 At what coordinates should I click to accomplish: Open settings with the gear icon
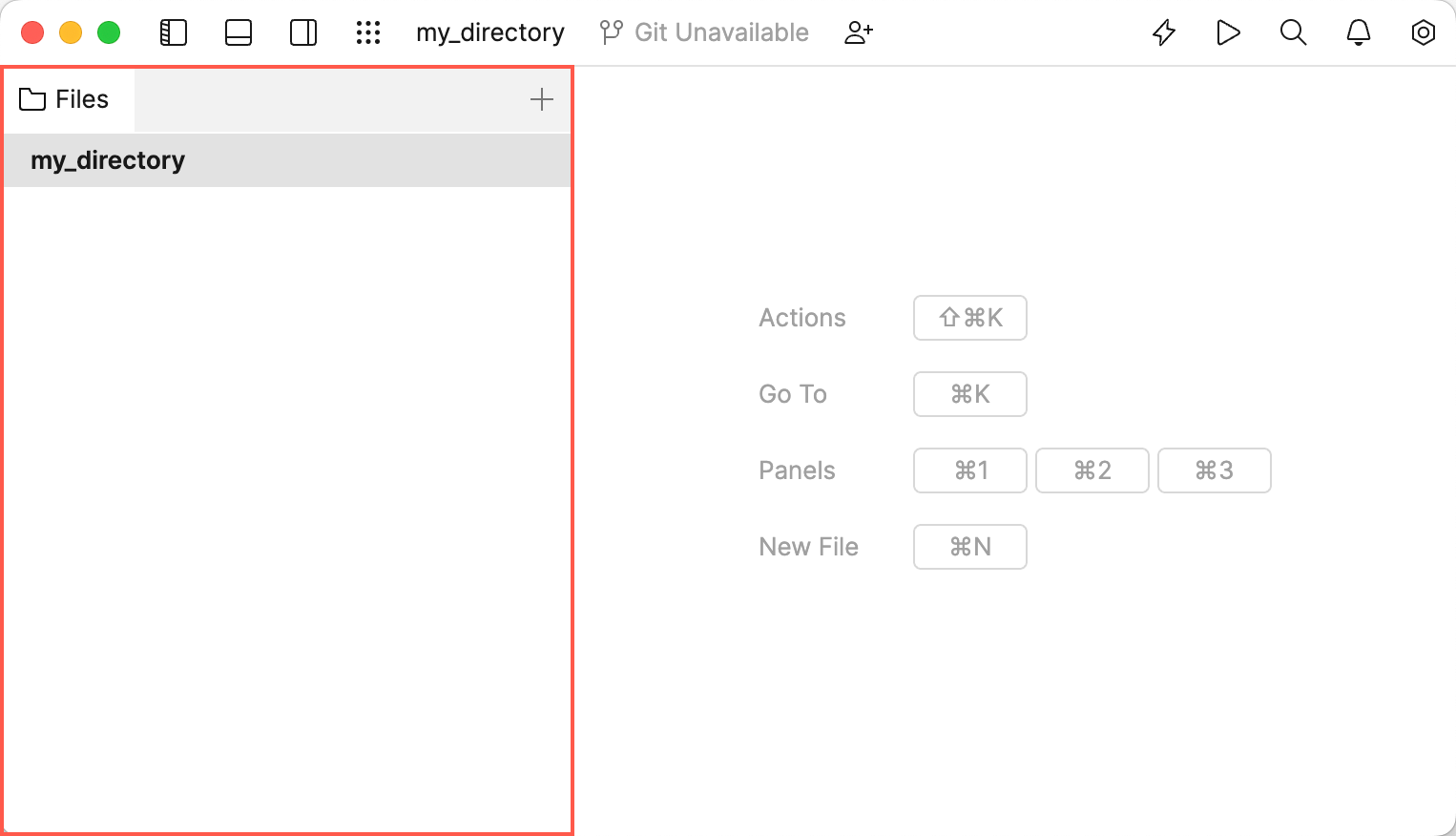click(x=1423, y=31)
